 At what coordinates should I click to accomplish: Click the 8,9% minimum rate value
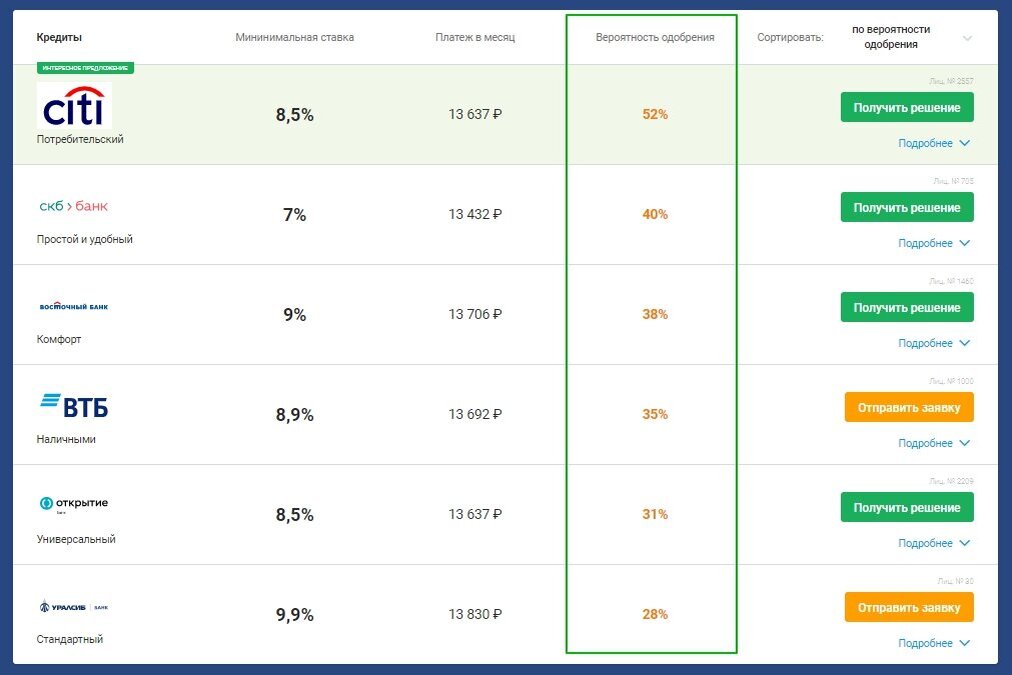click(x=294, y=415)
